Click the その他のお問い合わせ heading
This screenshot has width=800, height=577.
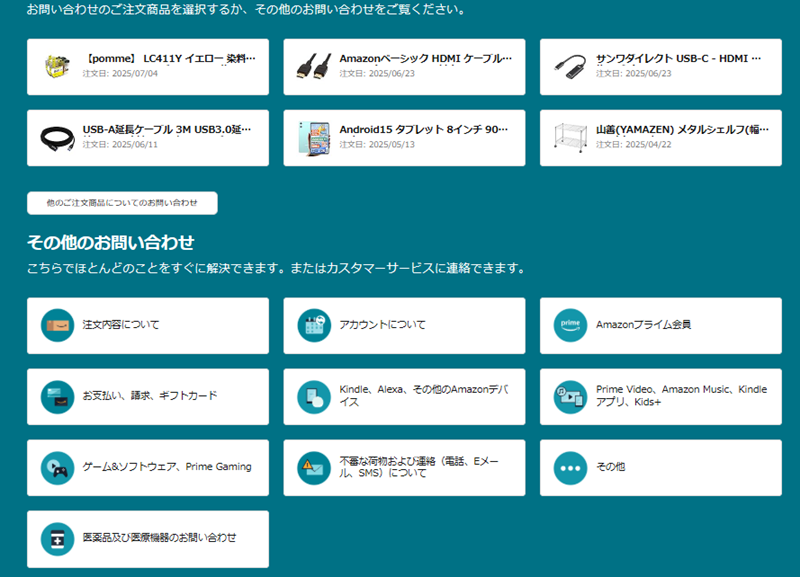[x=111, y=242]
